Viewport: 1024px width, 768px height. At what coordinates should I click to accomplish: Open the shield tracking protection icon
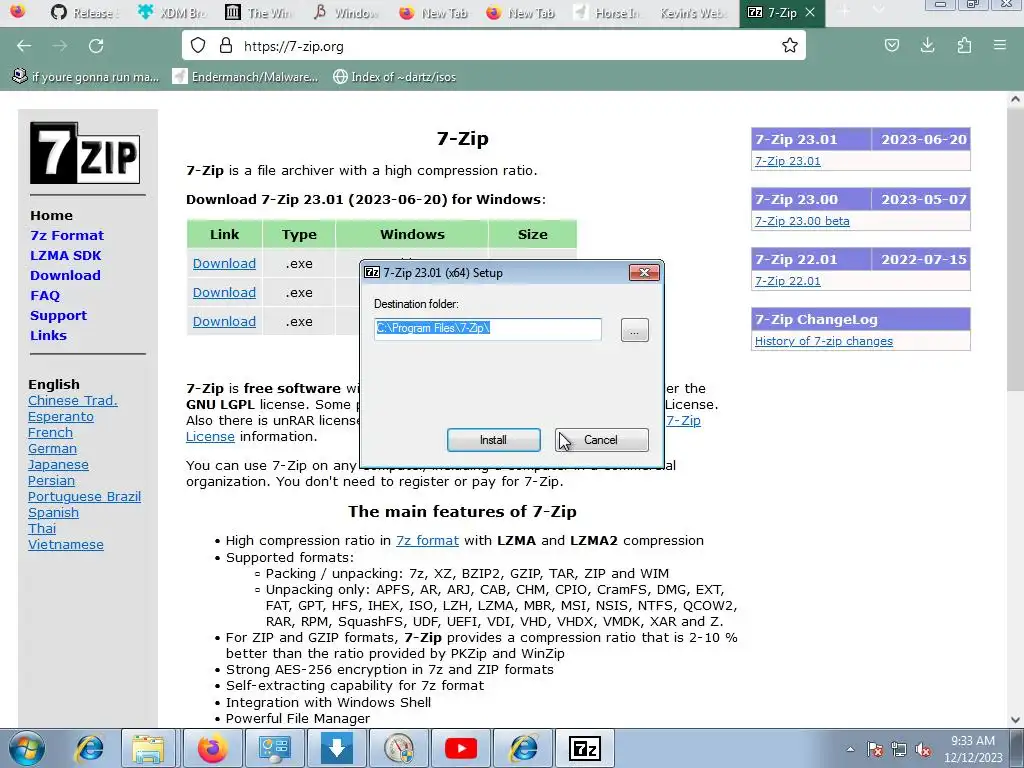point(198,46)
